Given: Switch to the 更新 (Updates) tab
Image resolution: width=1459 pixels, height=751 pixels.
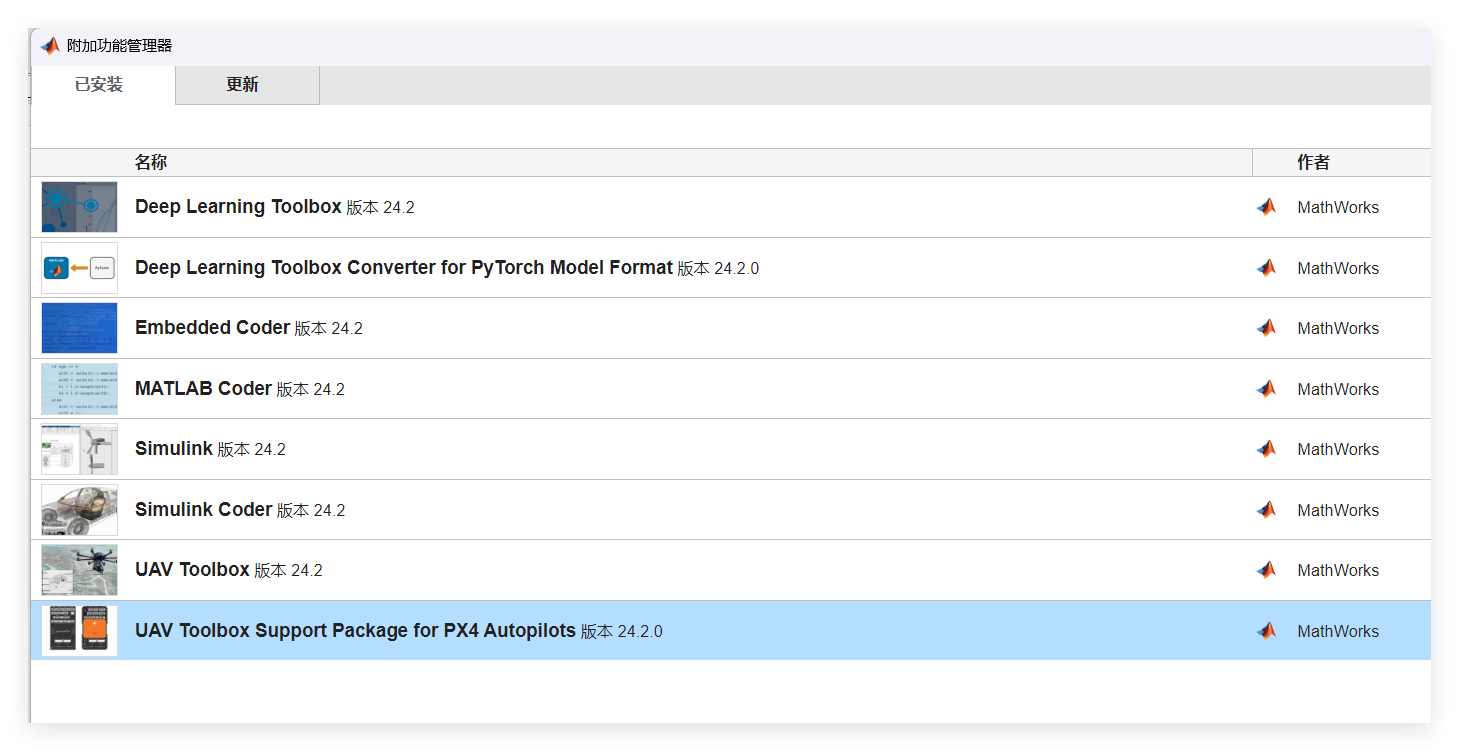Looking at the screenshot, I should coord(243,85).
